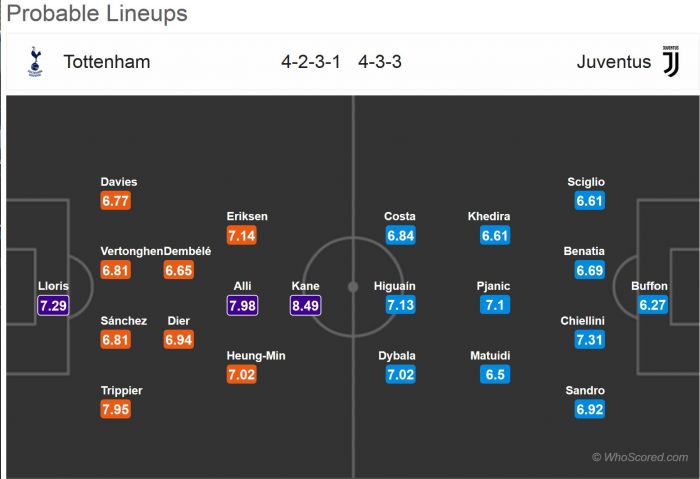Select Higuaín's 7.13 rating badge

(400, 305)
